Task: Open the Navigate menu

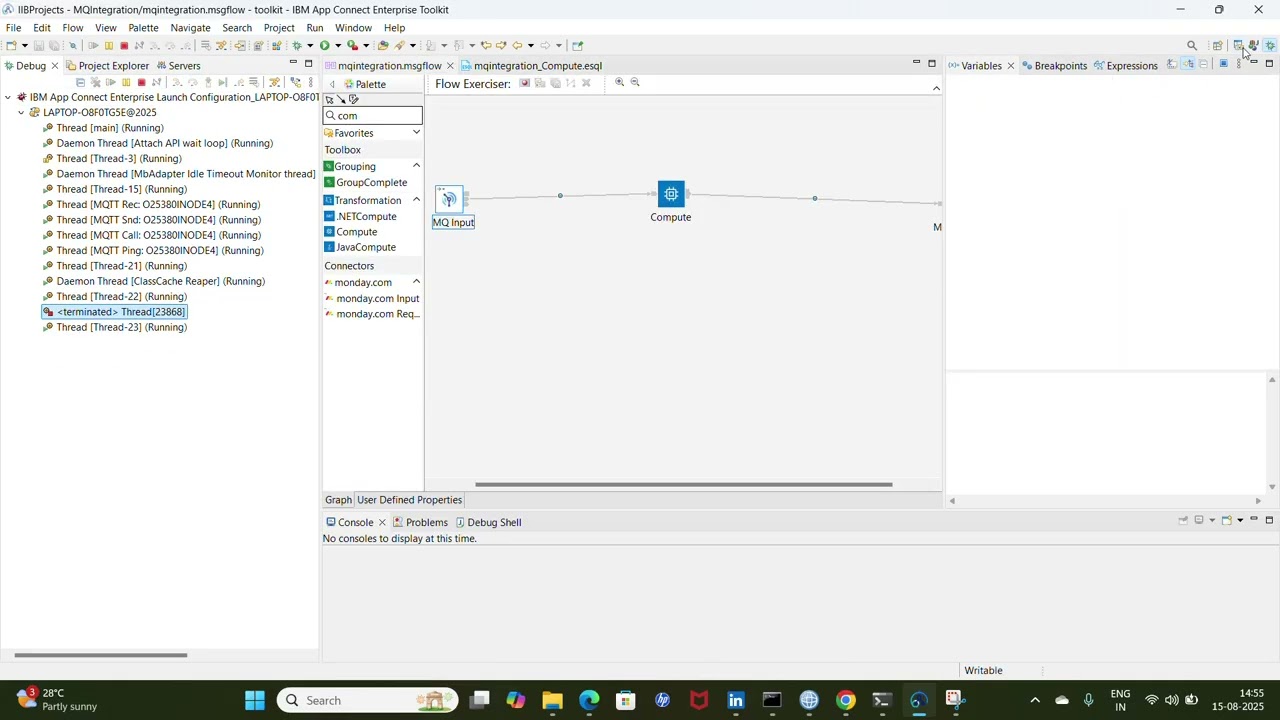Action: coord(190,28)
